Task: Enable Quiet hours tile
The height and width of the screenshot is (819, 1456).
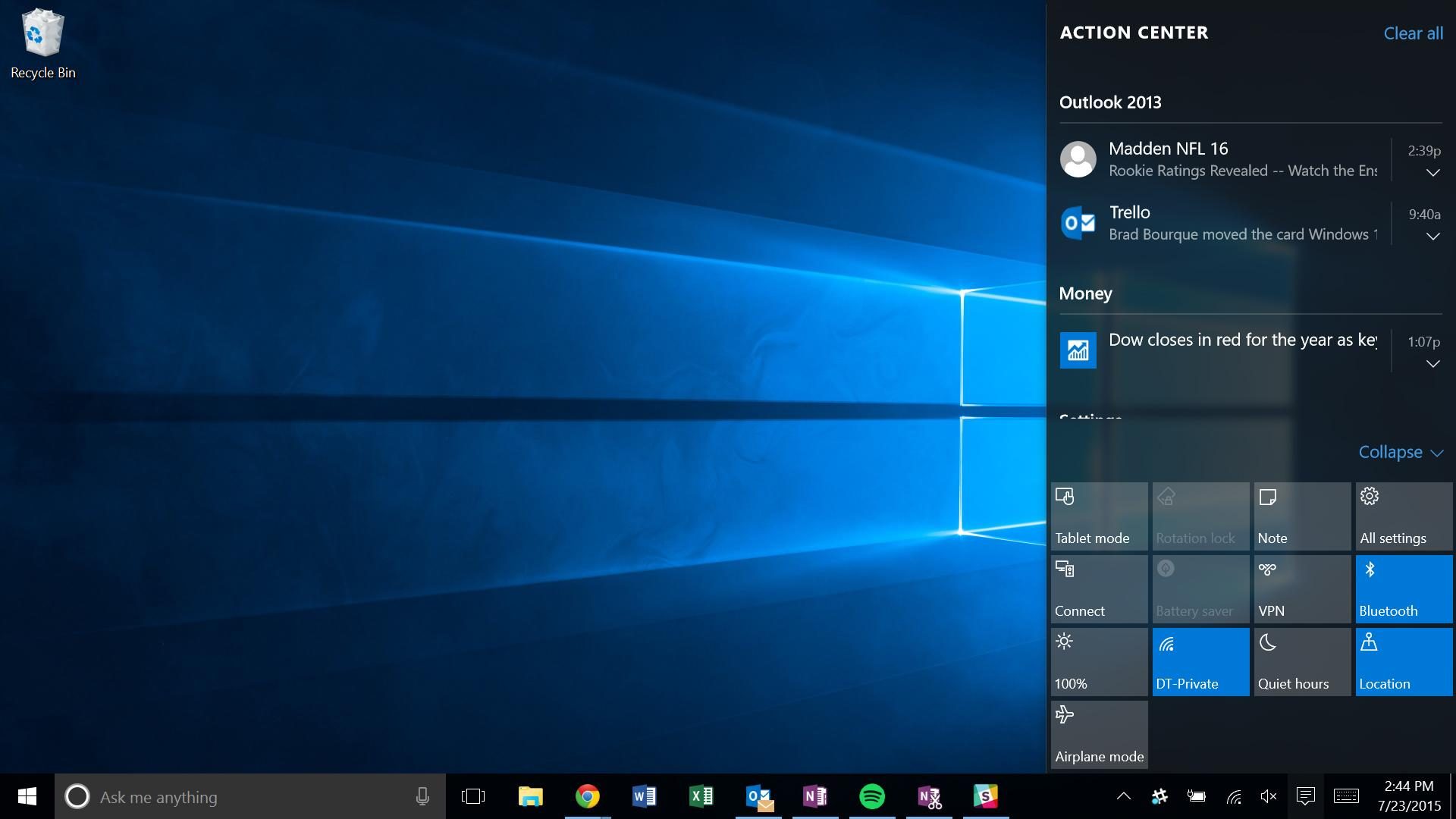Action: [1302, 662]
